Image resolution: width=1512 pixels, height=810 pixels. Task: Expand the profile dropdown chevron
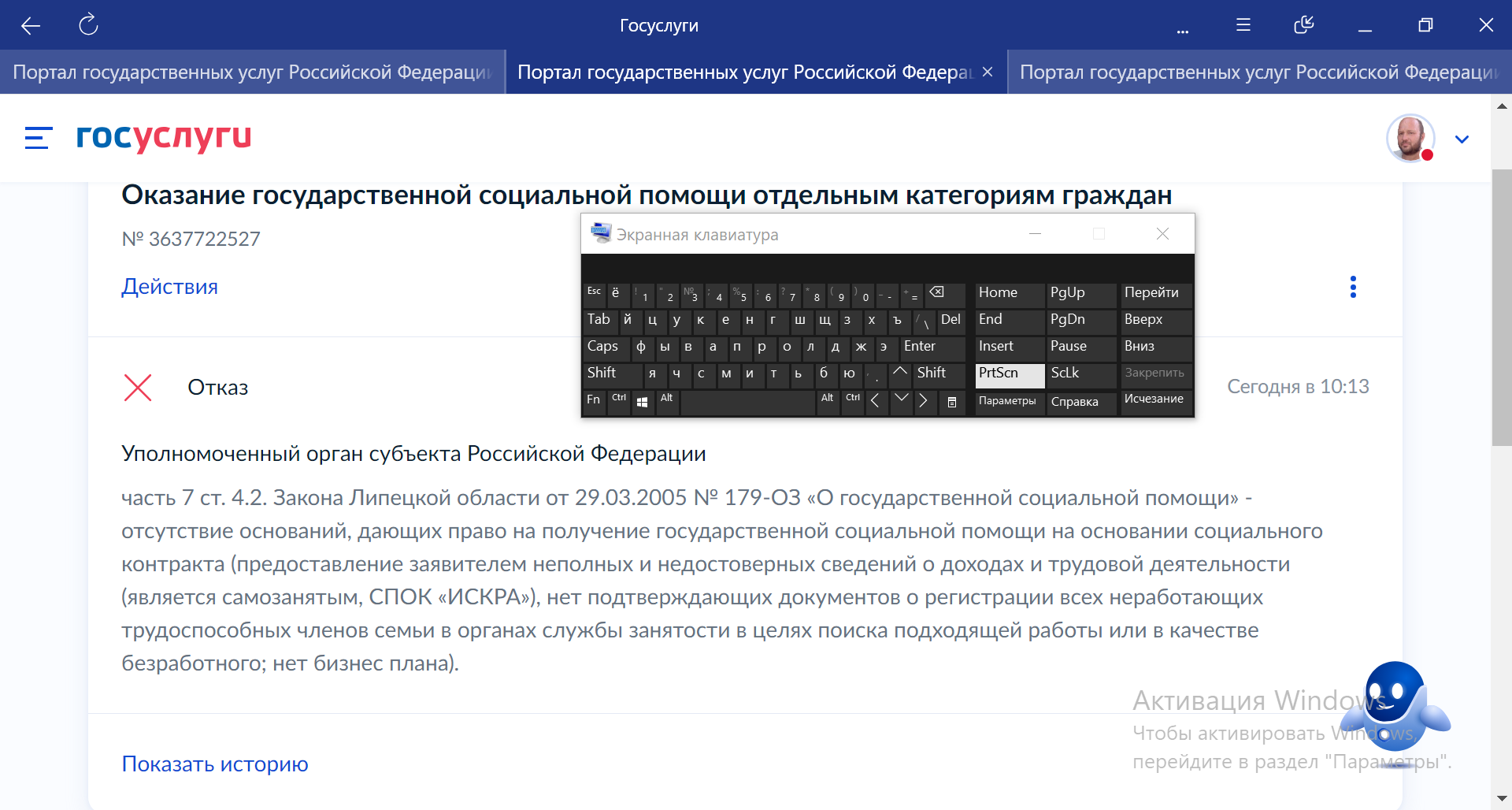coord(1462,139)
